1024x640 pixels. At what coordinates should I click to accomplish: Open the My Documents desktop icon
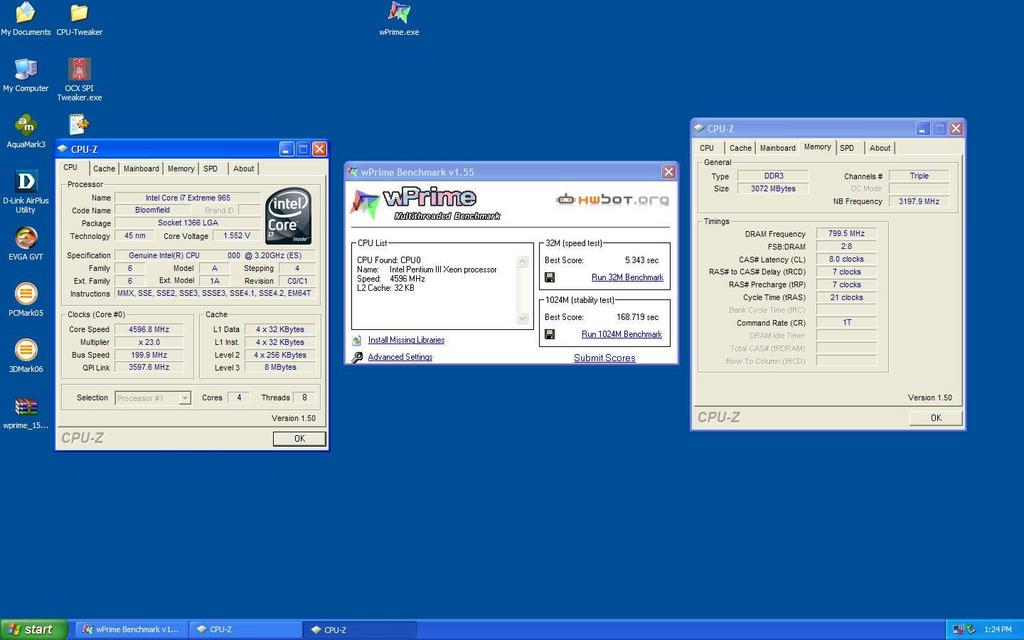point(25,19)
